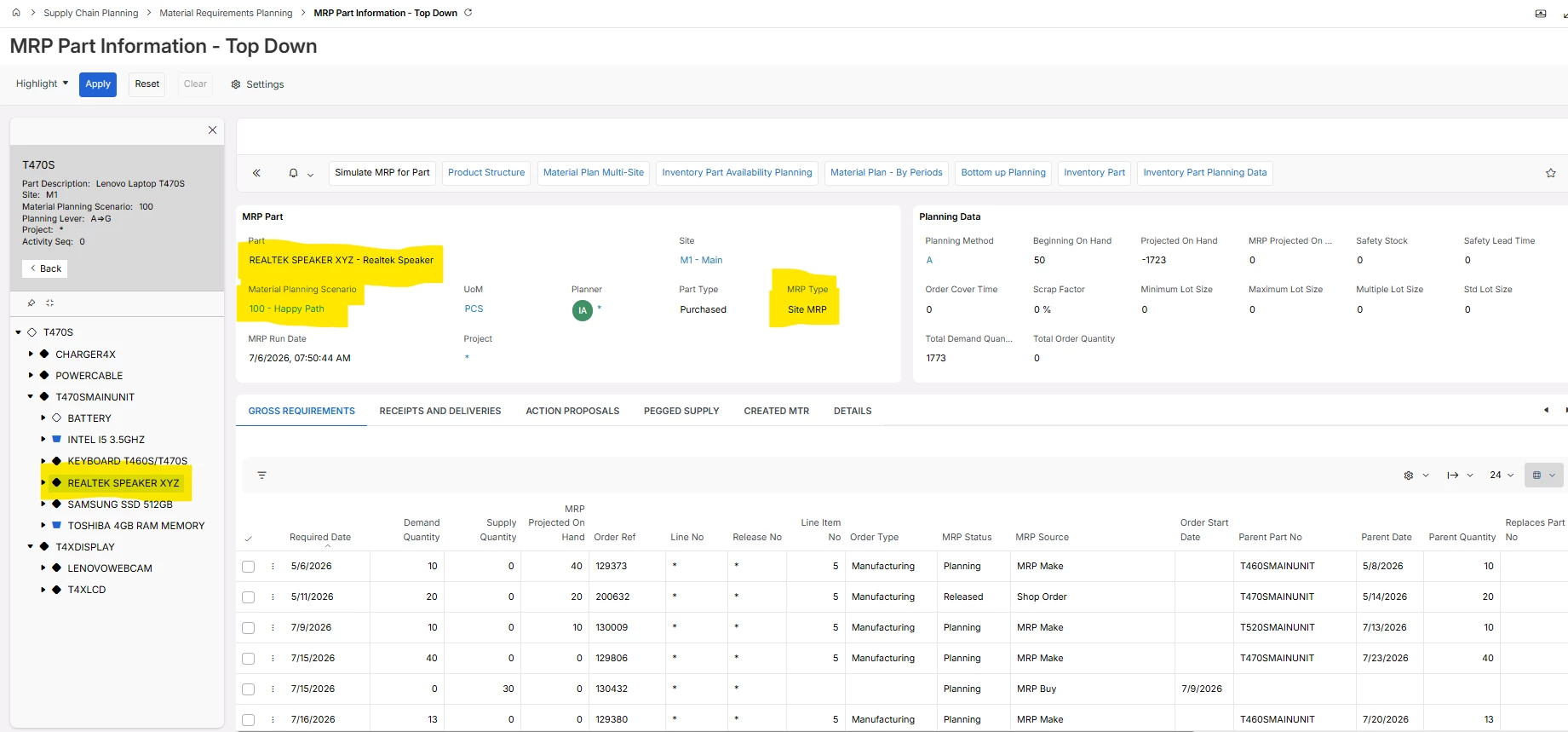The height and width of the screenshot is (732, 1568).
Task: Select the checkbox for order 200632
Action: coord(249,597)
